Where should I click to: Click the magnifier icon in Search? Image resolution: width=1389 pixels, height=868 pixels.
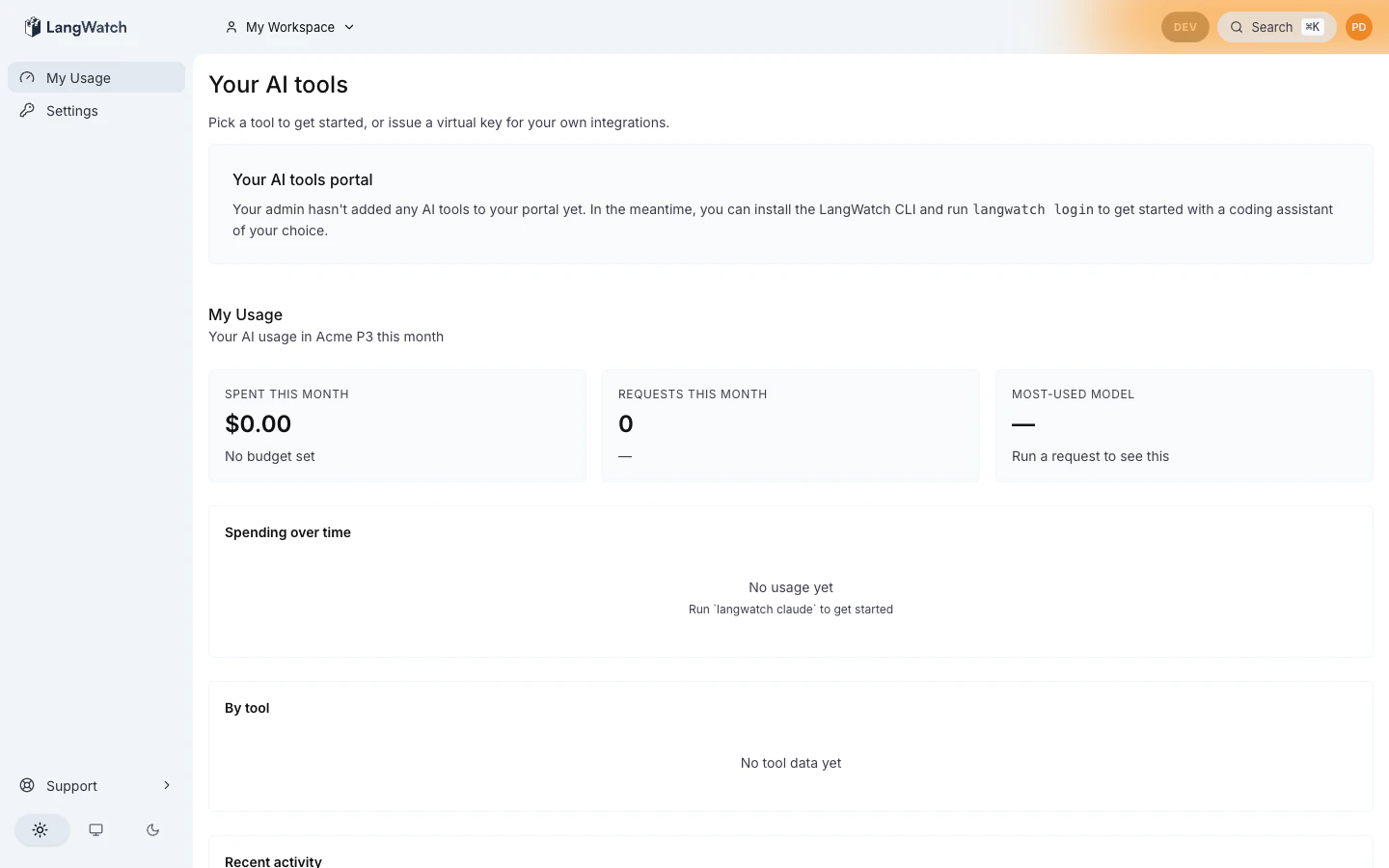point(1236,27)
